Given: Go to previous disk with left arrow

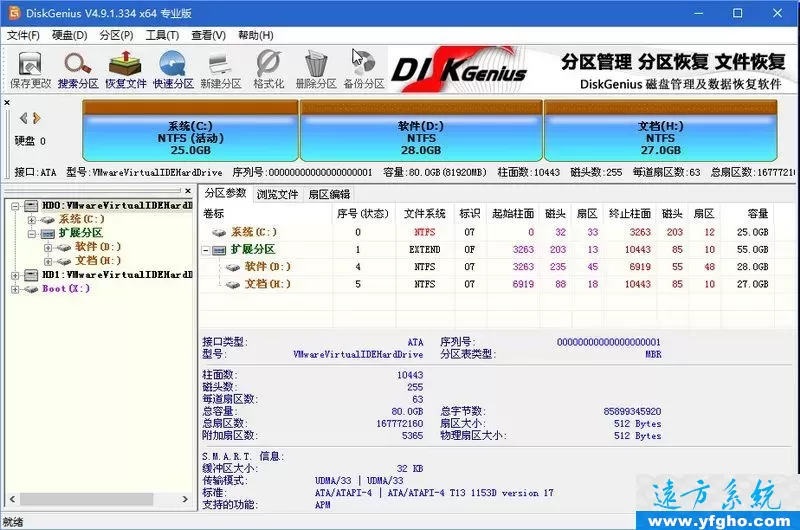Looking at the screenshot, I should tap(23, 118).
